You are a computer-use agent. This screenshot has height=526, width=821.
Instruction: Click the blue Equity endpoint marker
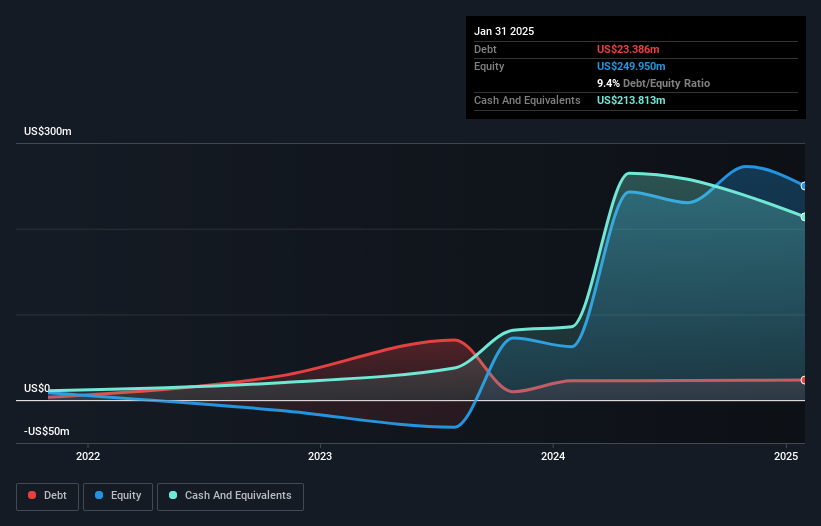(x=804, y=186)
